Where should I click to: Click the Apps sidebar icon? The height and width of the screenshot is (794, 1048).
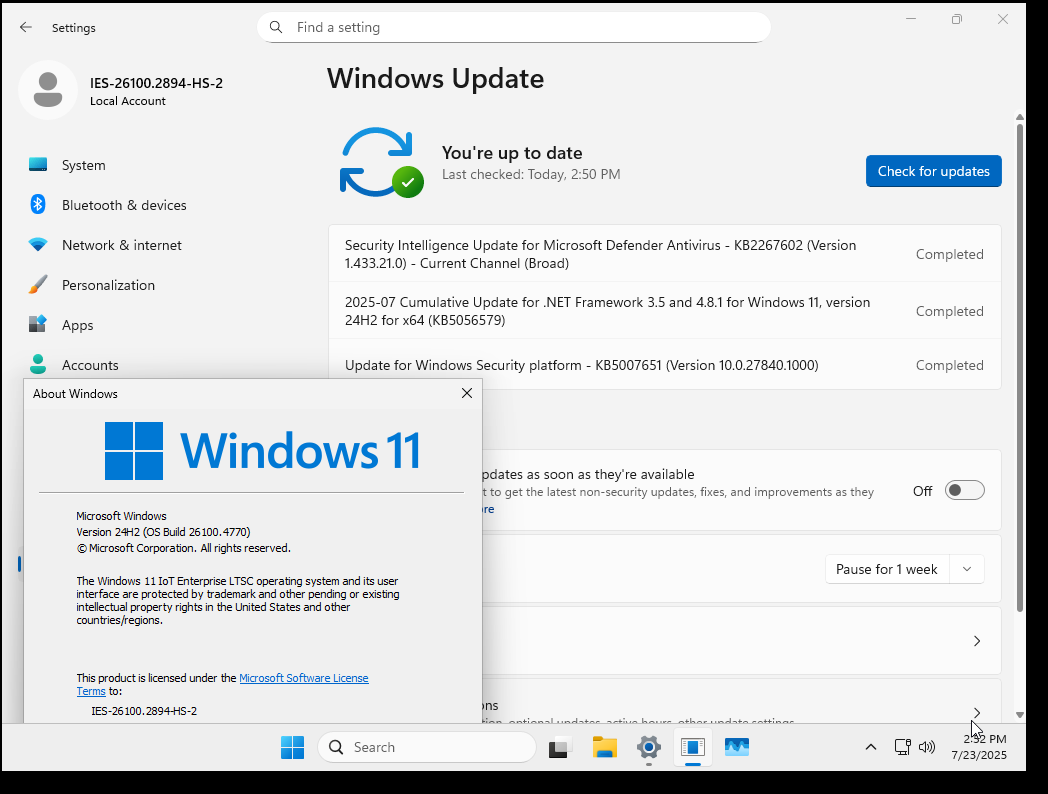[38, 324]
